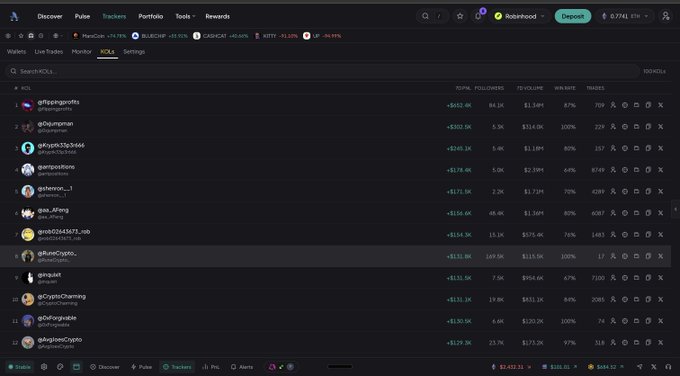This screenshot has width=680, height=376.
Task: Select @shenron__1 KOL name
Action: [x=55, y=189]
